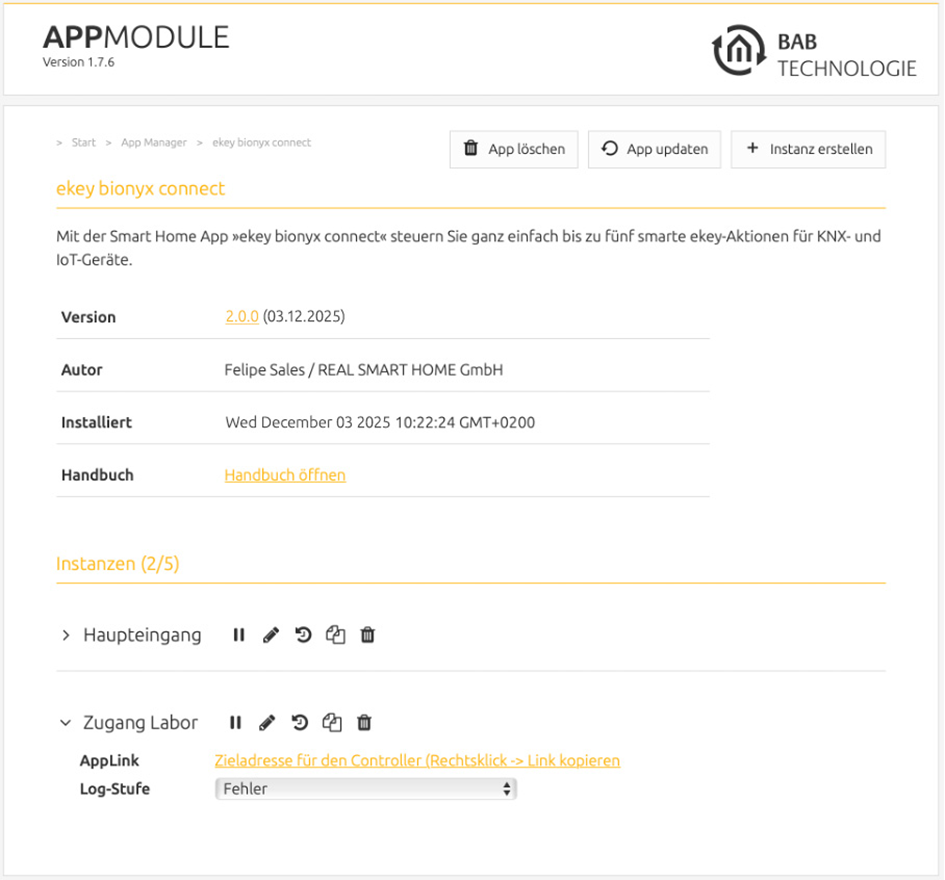Create a new instance with Instanz erstellen
The height and width of the screenshot is (880, 945).
(x=808, y=149)
